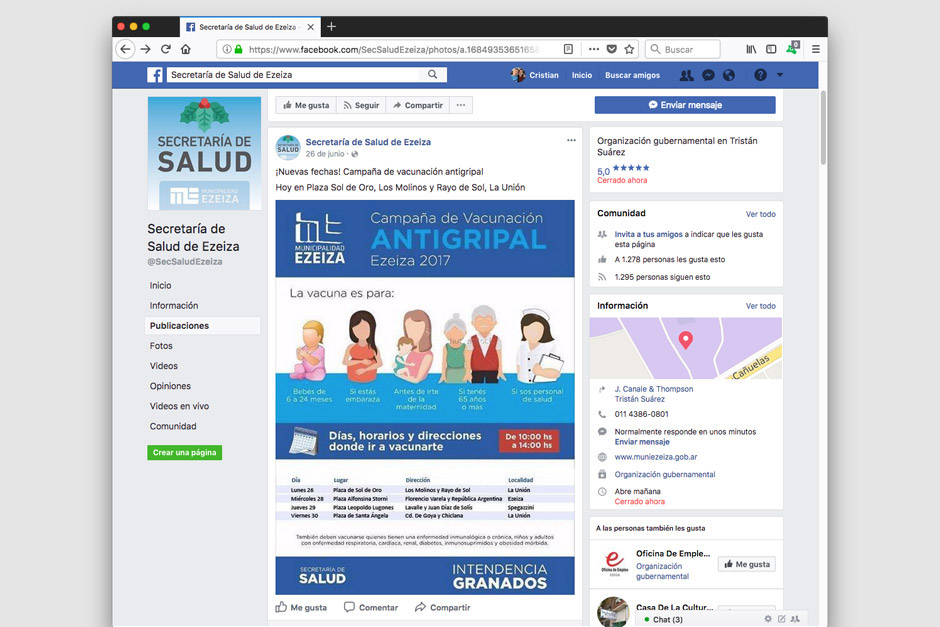Like Oficina De Empleo page

click(x=747, y=564)
